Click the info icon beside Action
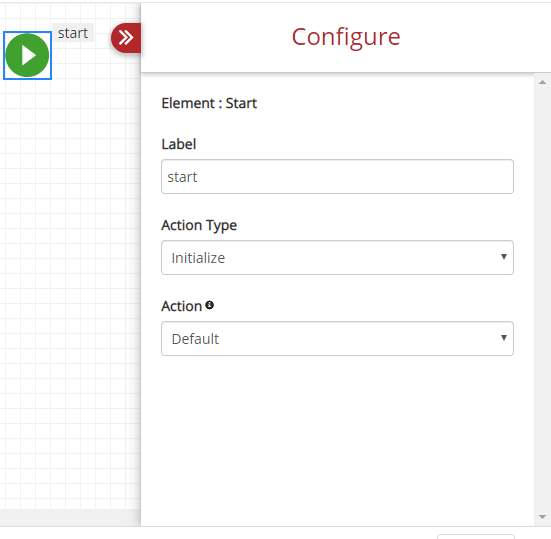Image resolution: width=551 pixels, height=539 pixels. click(x=209, y=305)
